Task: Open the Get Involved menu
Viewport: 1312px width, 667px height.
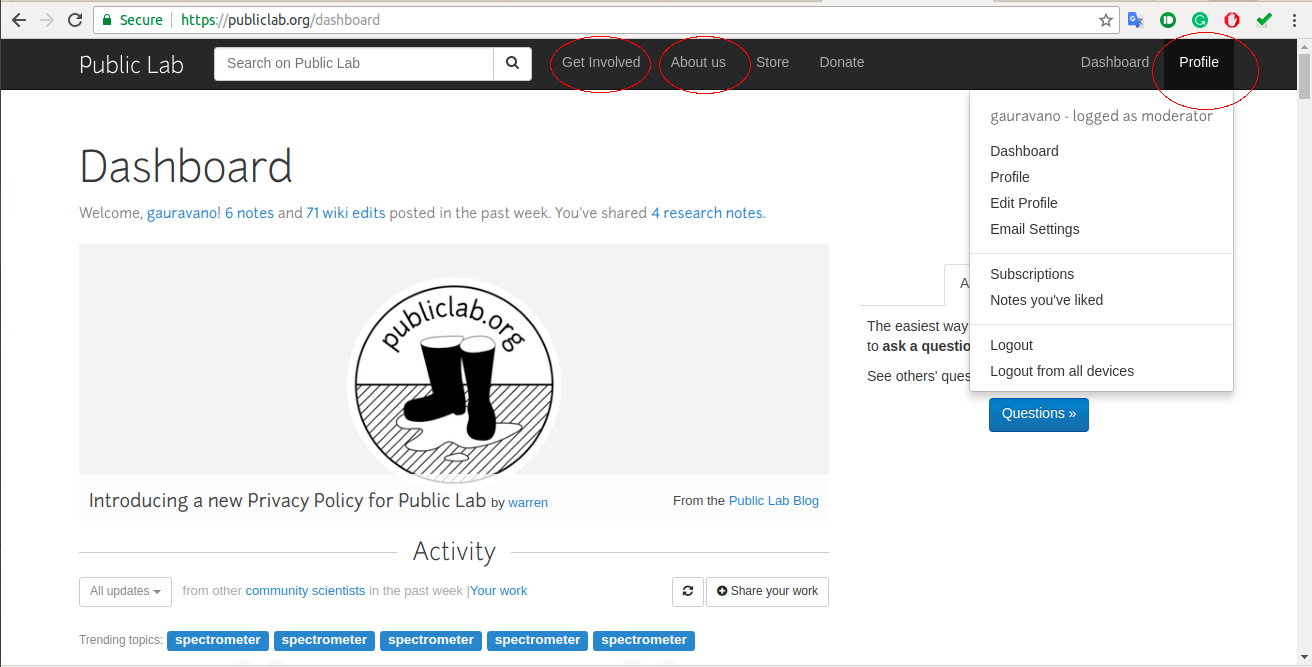Action: 601,62
